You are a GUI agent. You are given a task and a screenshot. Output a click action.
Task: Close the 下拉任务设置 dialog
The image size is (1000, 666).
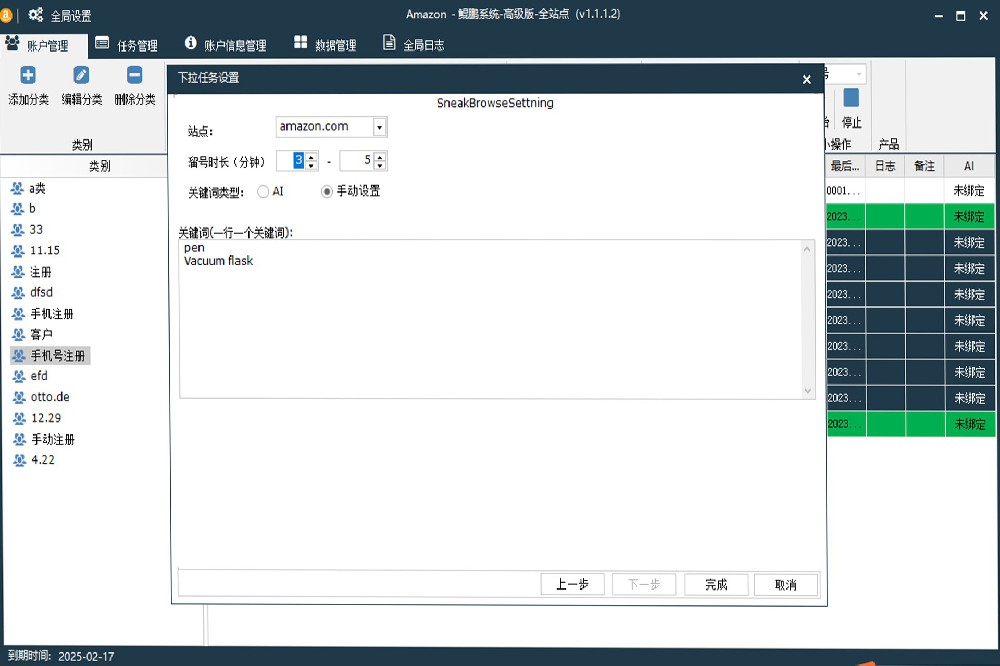point(807,79)
